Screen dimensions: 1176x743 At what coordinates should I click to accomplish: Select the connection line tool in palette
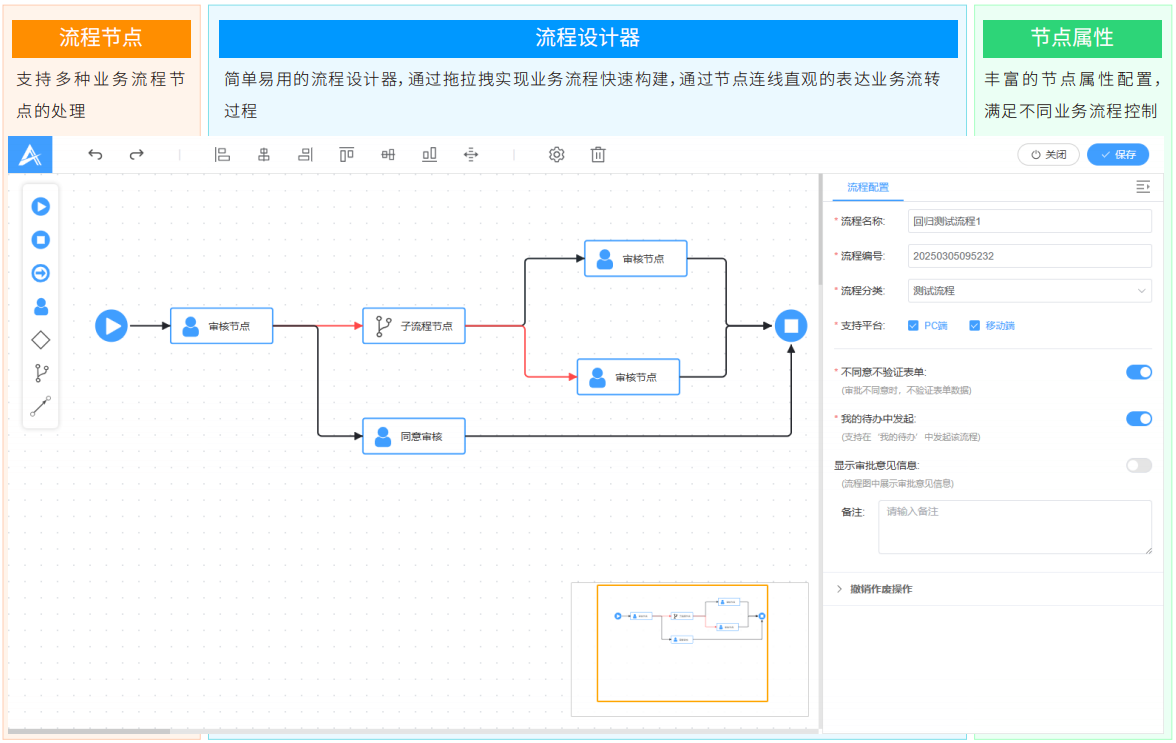[x=41, y=406]
